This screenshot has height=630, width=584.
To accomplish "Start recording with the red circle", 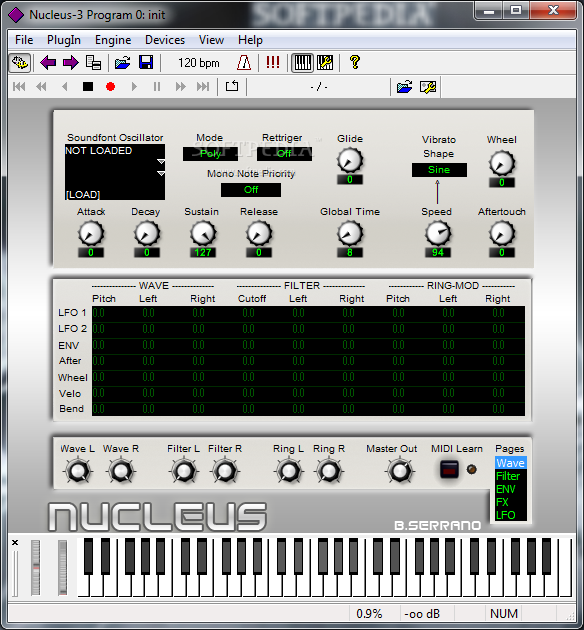I will click(110, 86).
